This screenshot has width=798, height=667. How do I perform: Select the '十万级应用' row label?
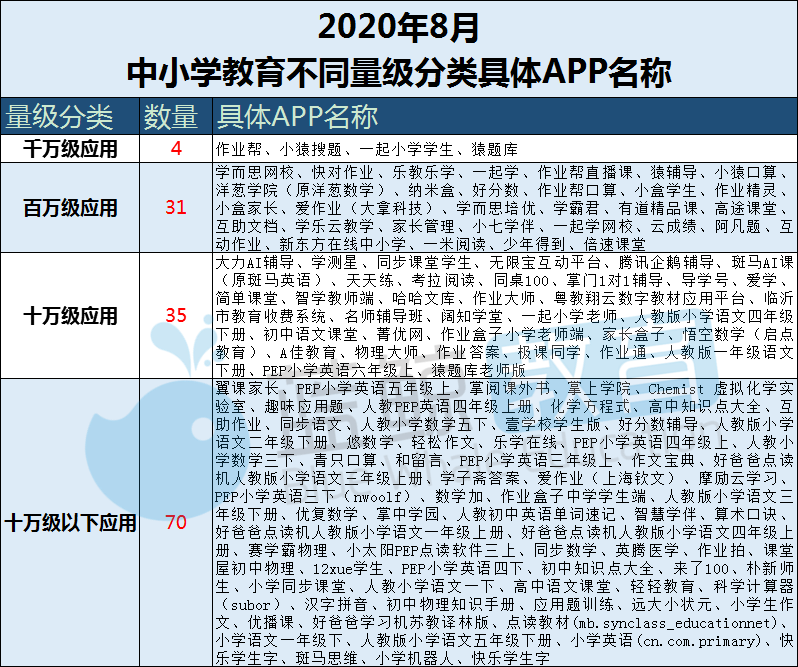pos(70,316)
